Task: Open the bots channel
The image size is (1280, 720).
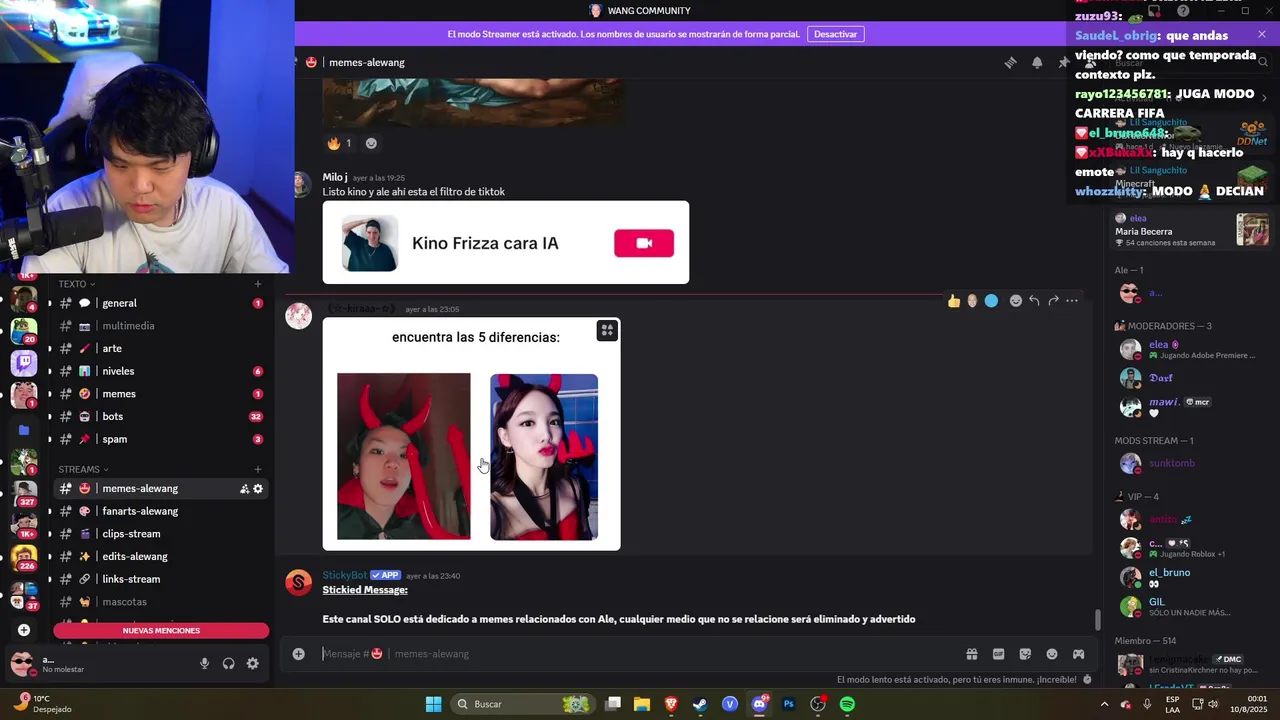Action: (160, 416)
